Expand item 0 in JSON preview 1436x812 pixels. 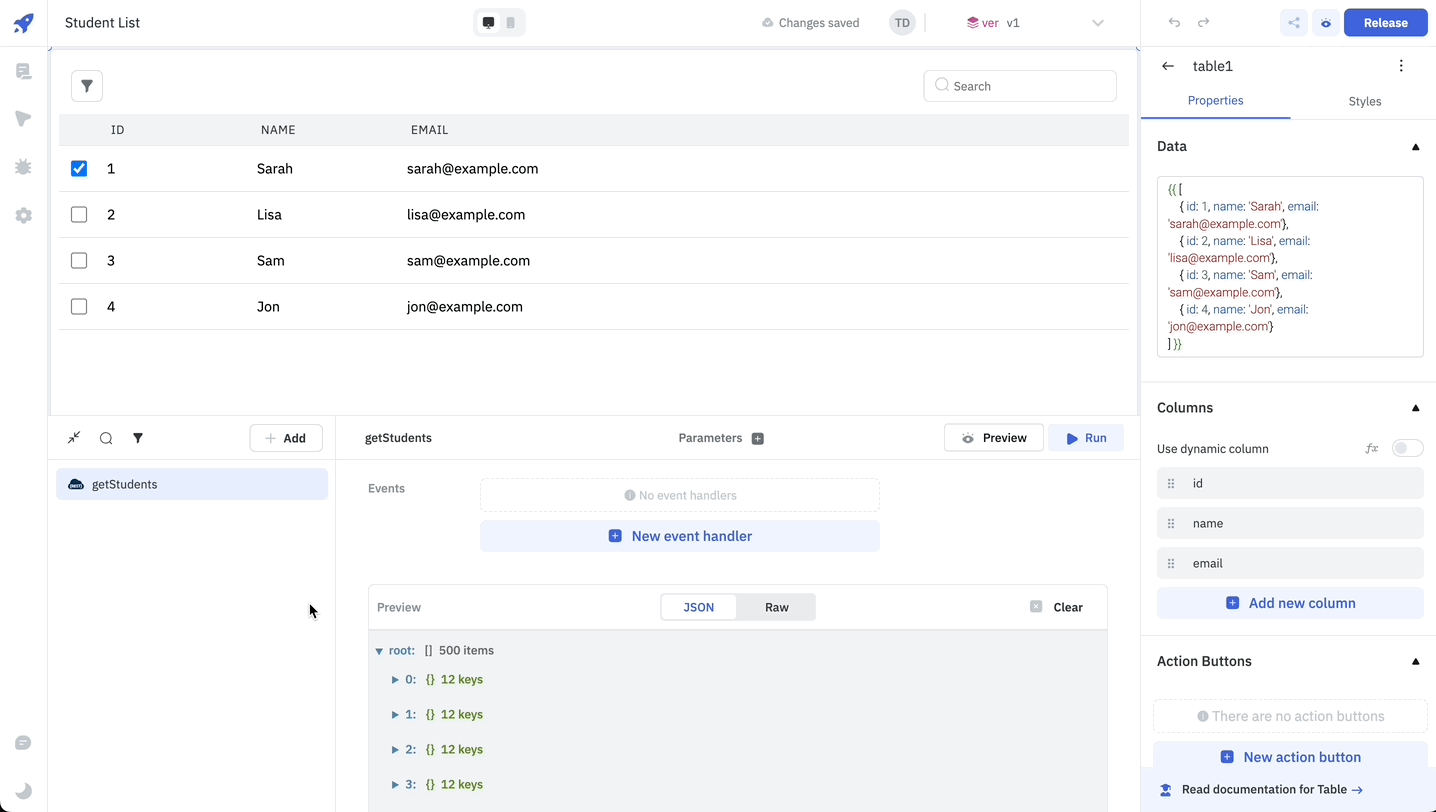[395, 680]
